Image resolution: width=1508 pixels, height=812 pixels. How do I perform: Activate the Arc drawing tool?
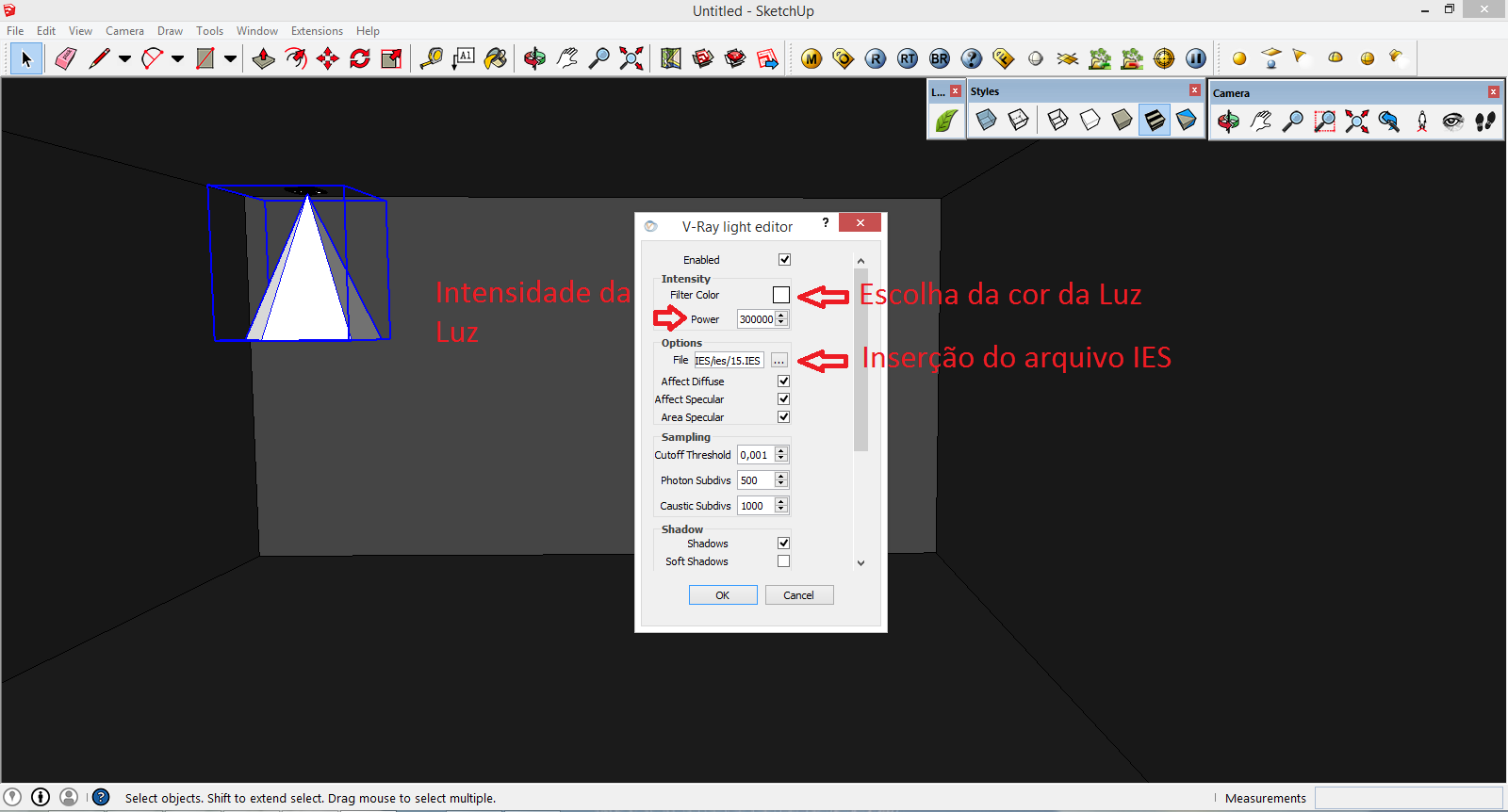152,58
